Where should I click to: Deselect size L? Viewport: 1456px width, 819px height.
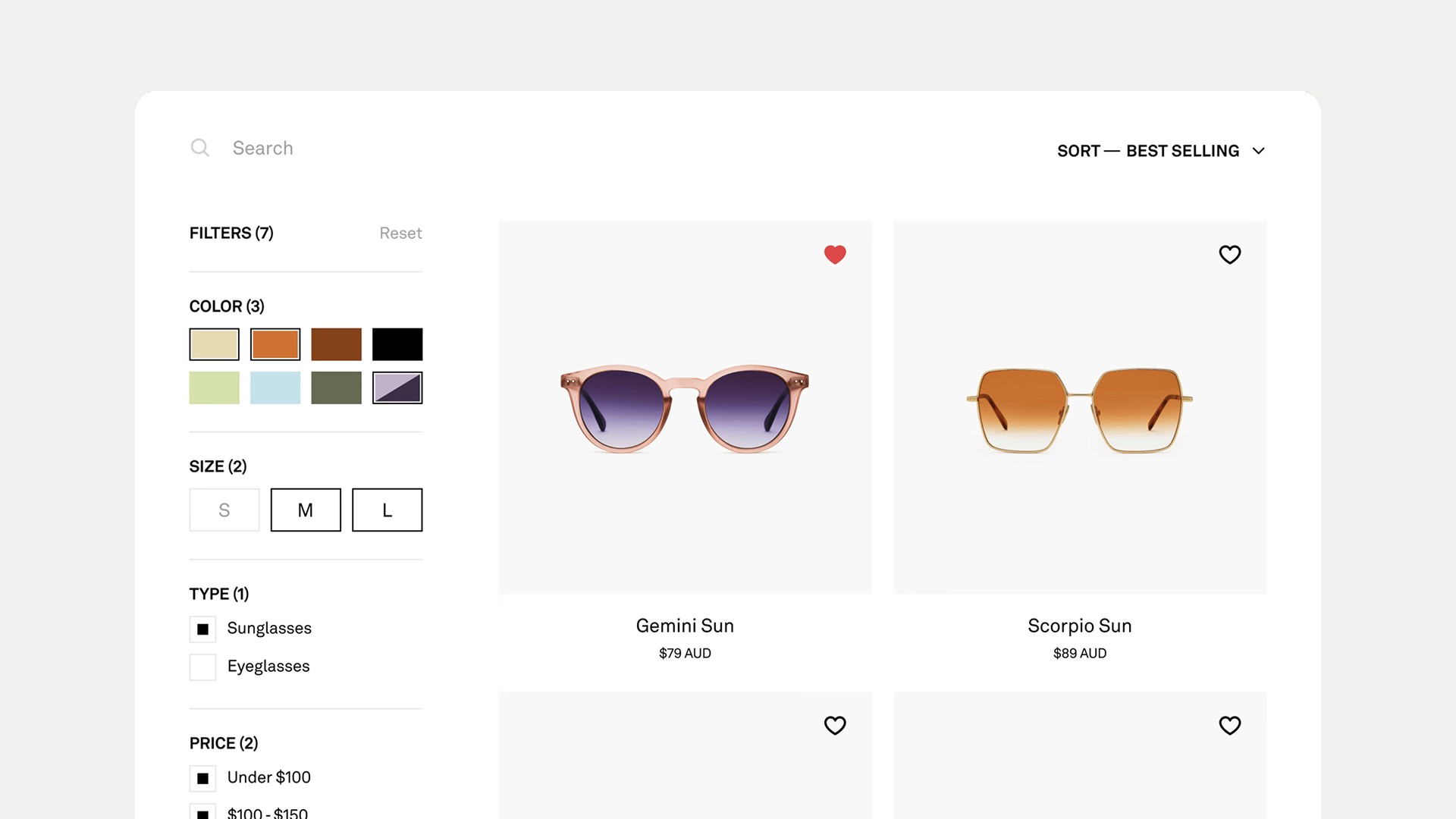(388, 510)
